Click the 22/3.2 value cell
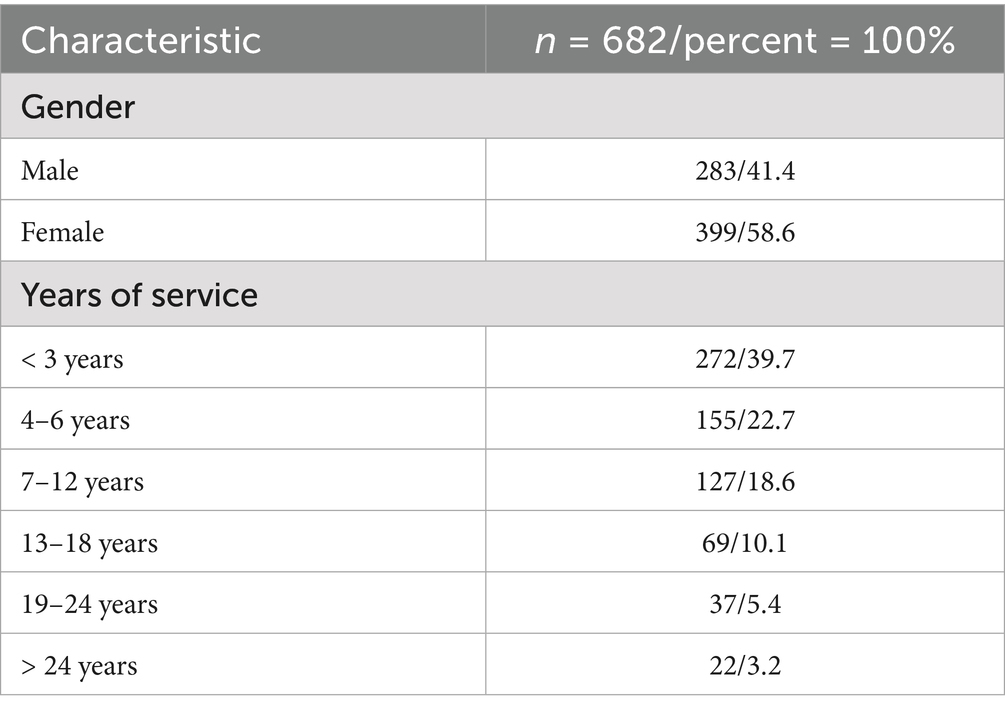The height and width of the screenshot is (713, 1005). 745,665
